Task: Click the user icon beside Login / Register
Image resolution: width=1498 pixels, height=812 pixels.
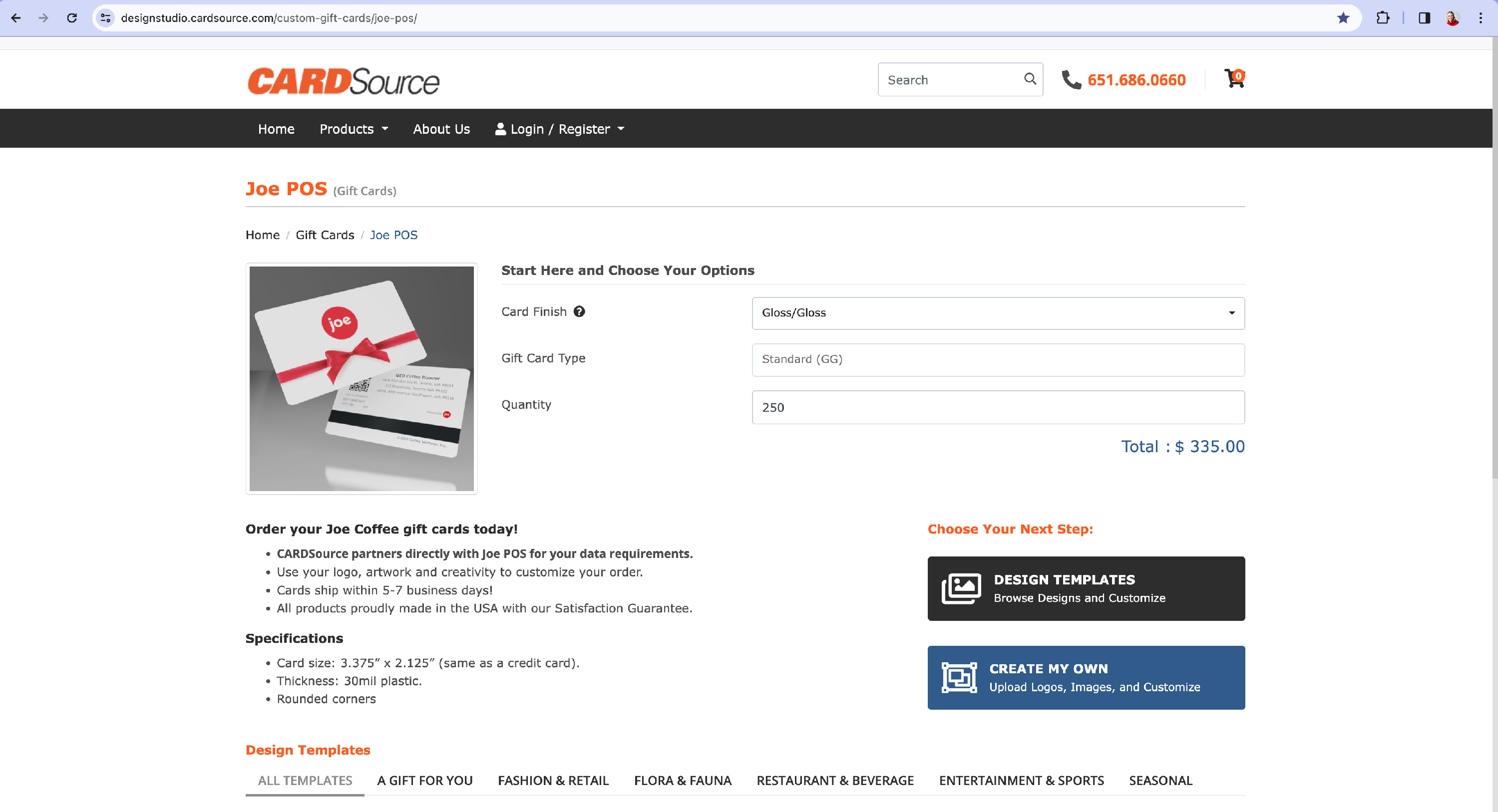Action: point(500,128)
